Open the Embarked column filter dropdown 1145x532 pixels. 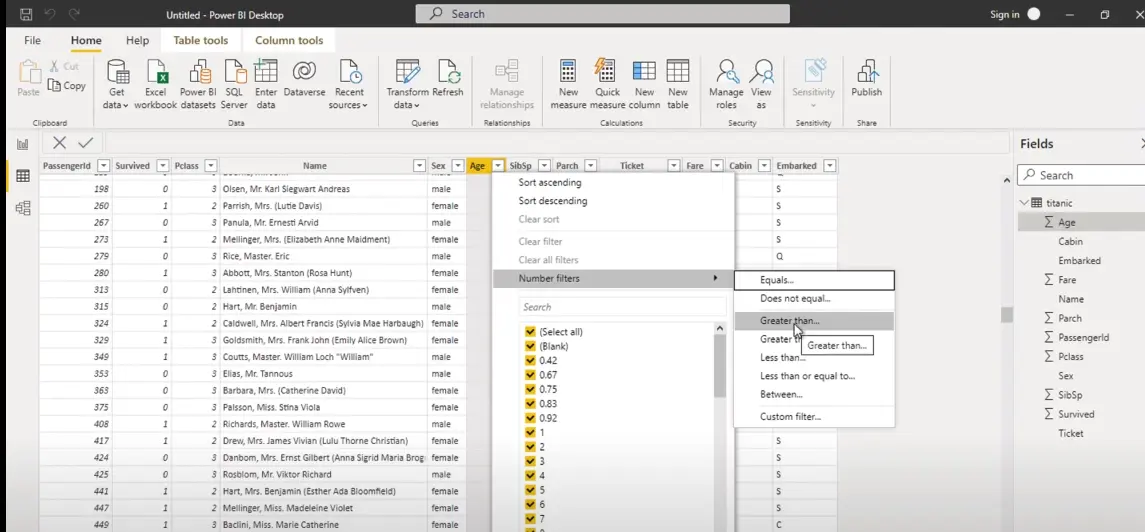point(830,166)
